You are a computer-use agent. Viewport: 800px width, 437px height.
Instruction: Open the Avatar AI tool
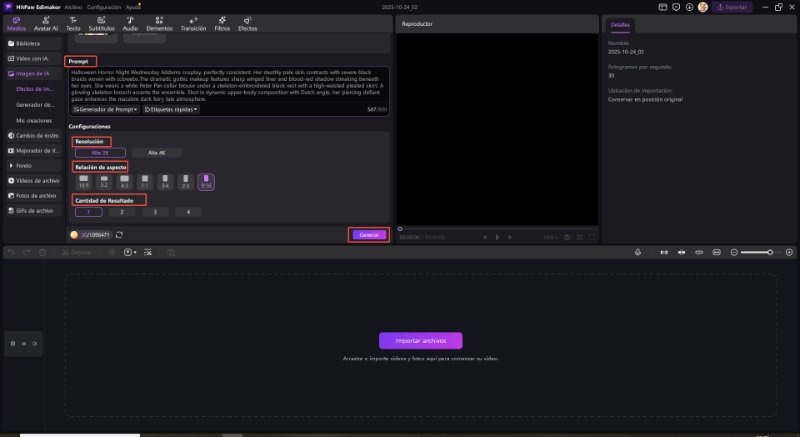point(45,23)
